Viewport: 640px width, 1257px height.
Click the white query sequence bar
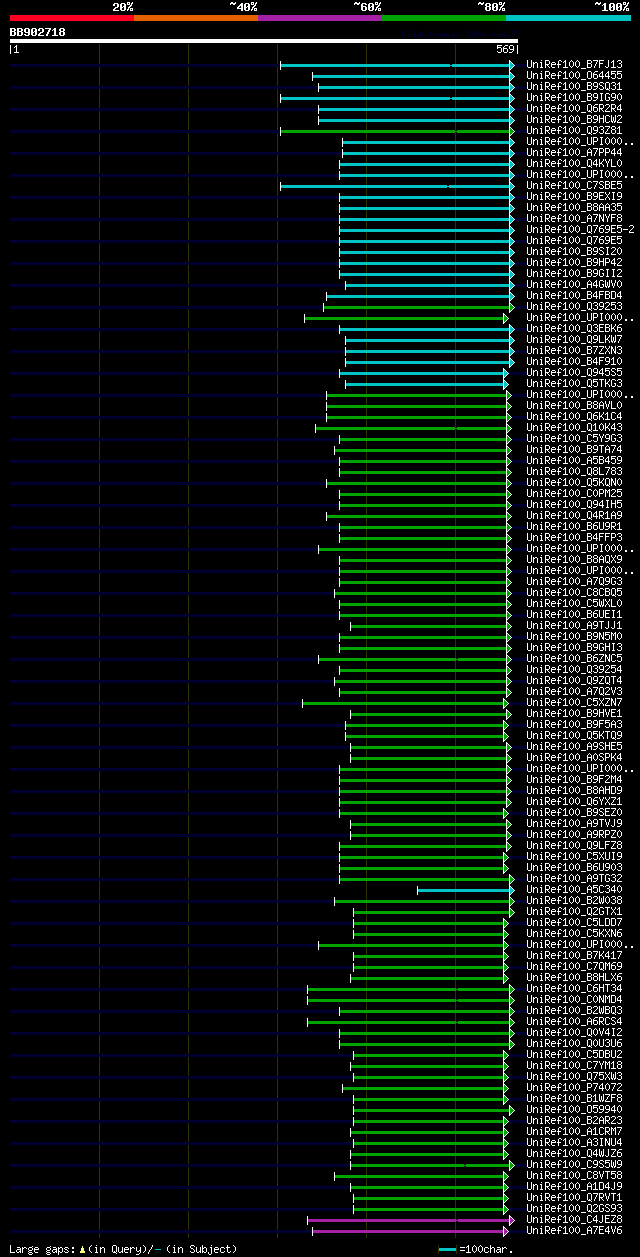tap(264, 41)
